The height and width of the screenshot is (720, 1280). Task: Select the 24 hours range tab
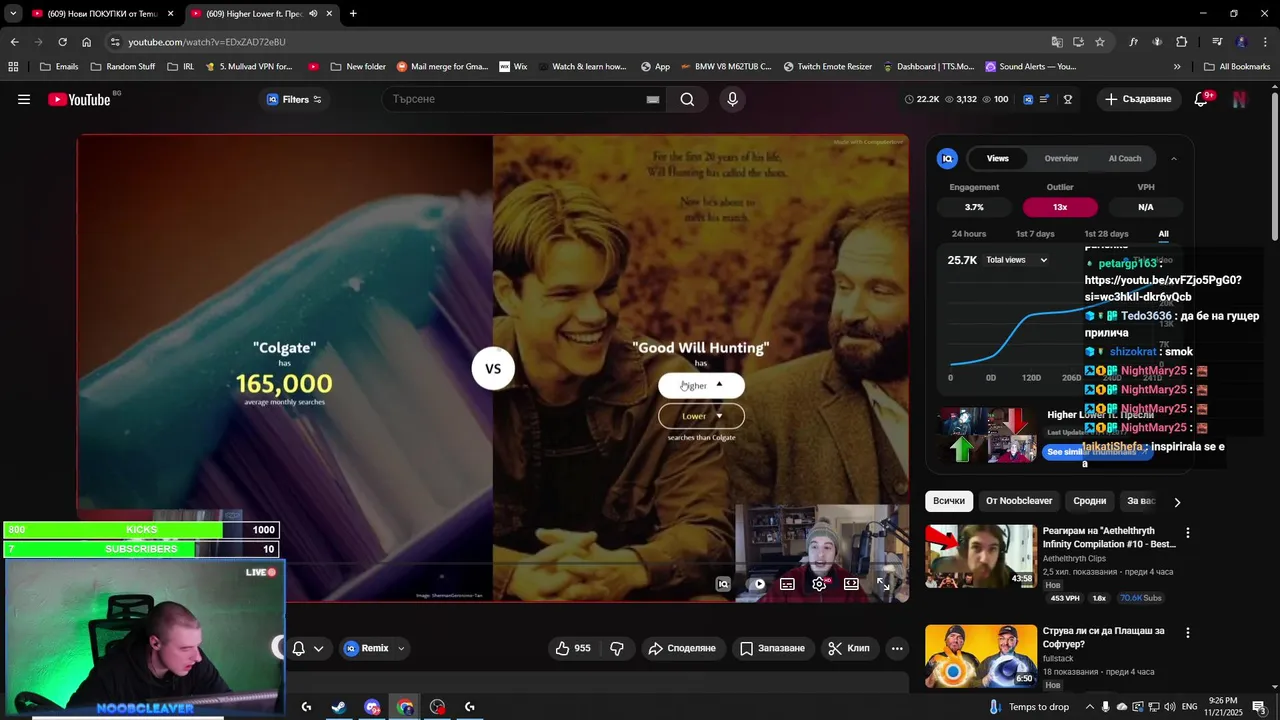pos(969,234)
